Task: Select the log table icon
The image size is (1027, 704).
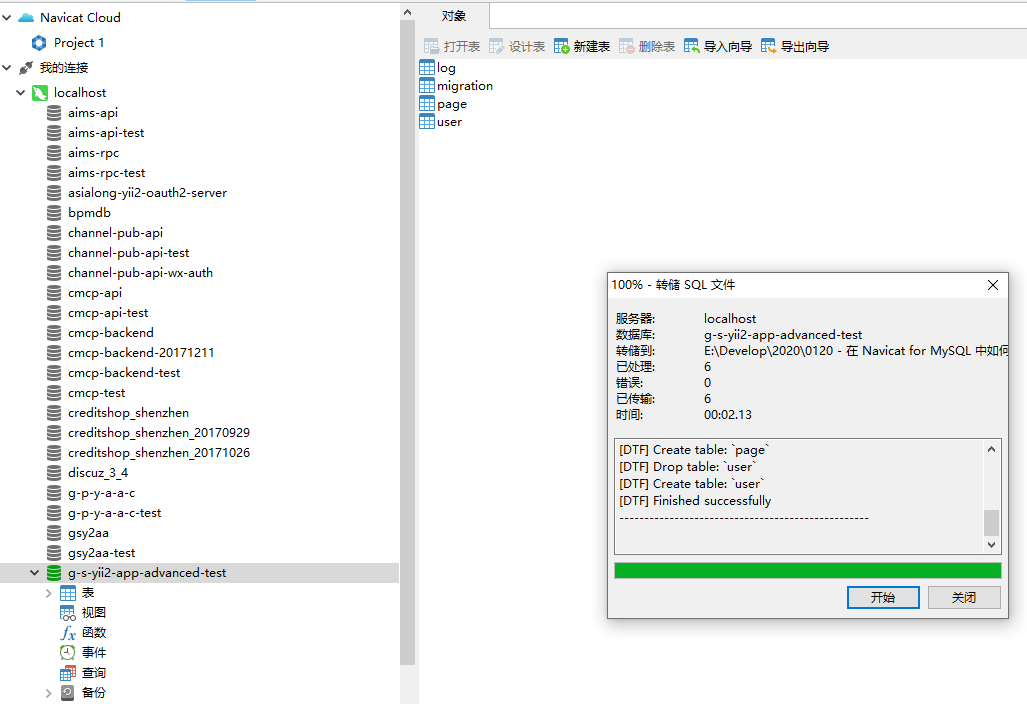Action: pyautogui.click(x=427, y=67)
